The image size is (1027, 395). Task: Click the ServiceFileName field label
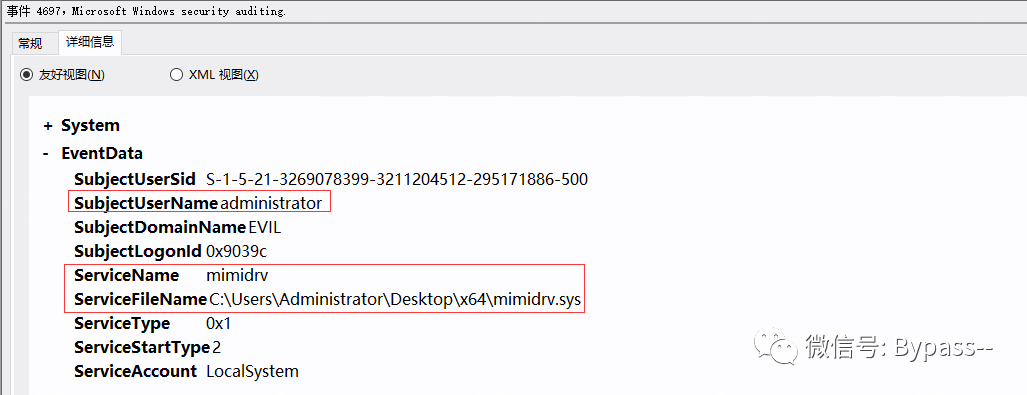[141, 300]
